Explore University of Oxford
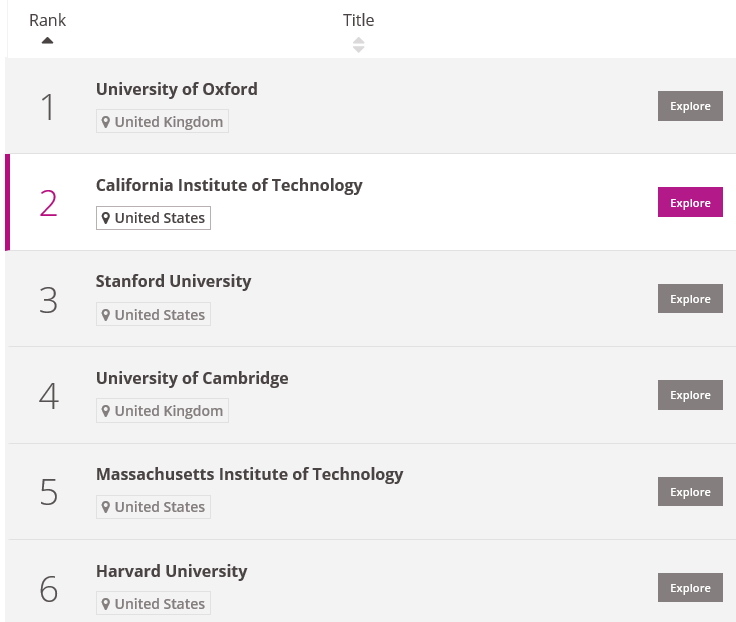The width and height of the screenshot is (736, 622). pyautogui.click(x=690, y=106)
